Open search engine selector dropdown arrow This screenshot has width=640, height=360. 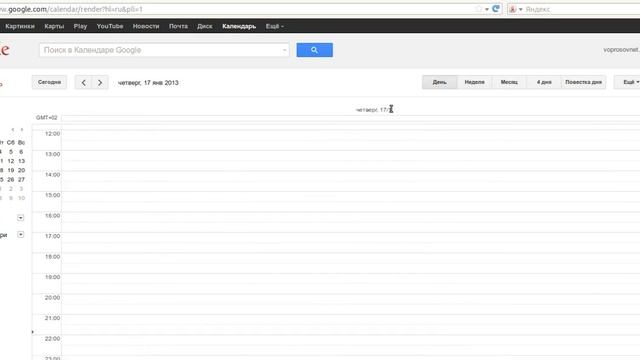coord(520,9)
